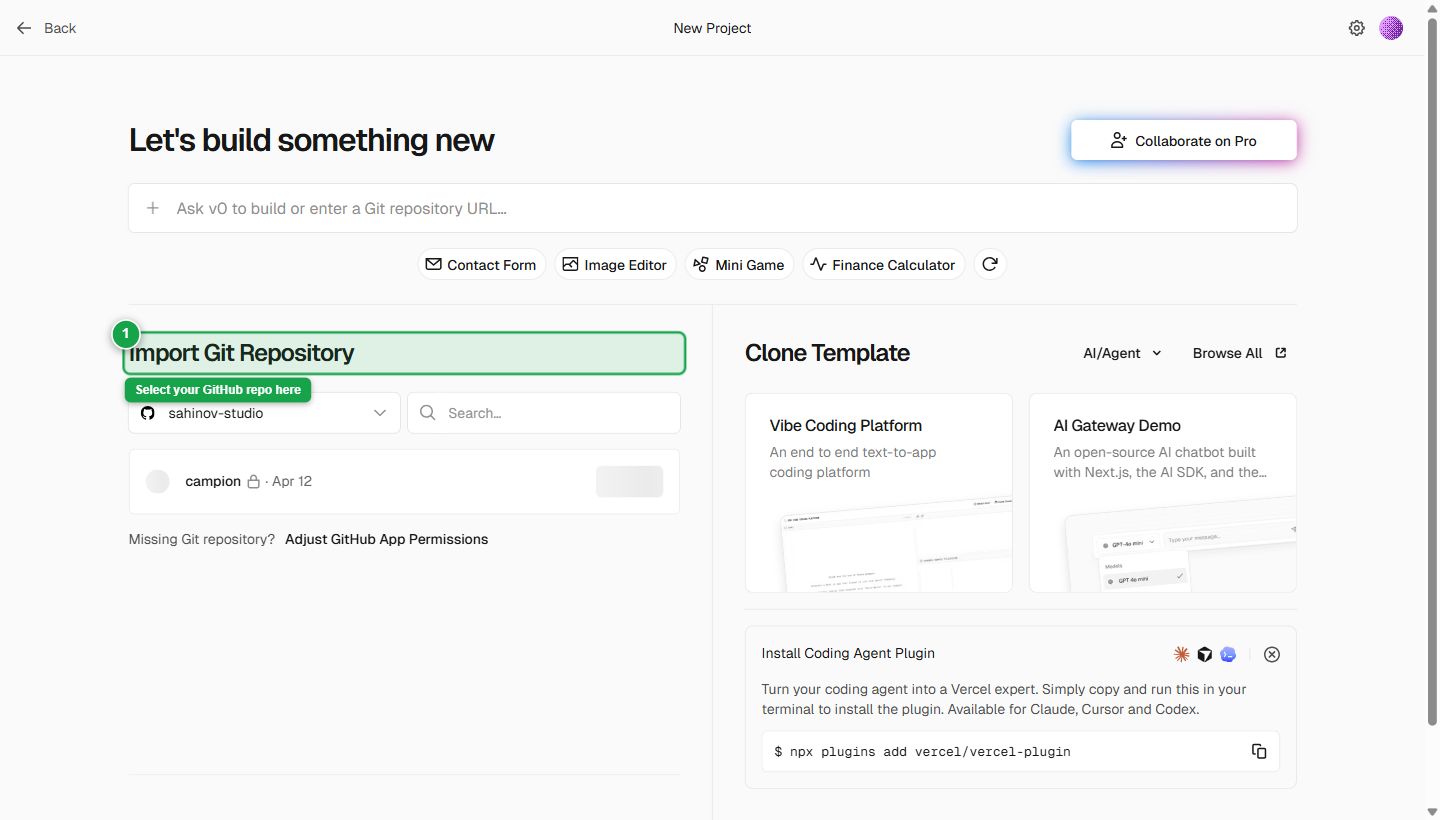Click the npx plugins add command text
The height and width of the screenshot is (820, 1440).
(x=923, y=752)
